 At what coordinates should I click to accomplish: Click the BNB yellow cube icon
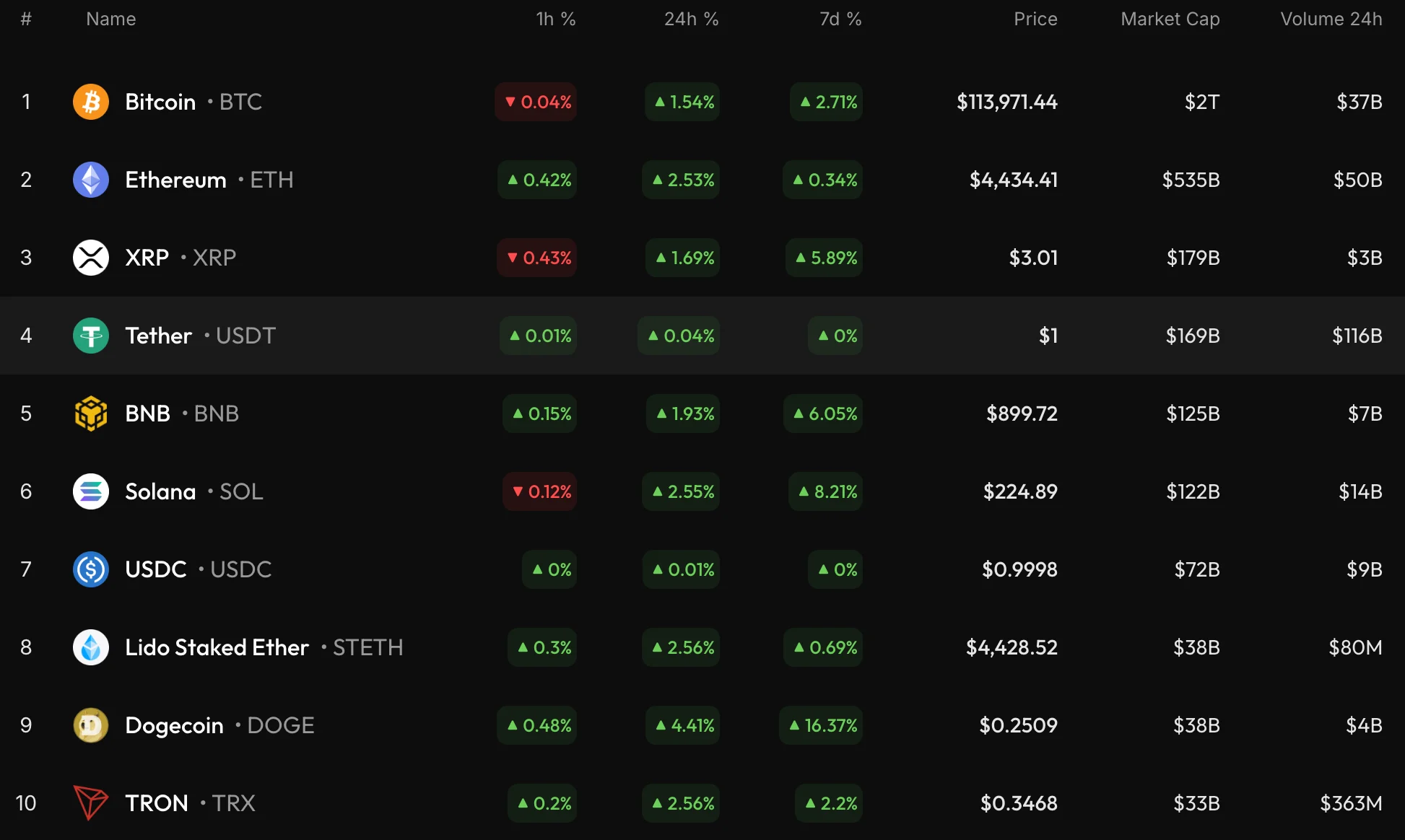[x=91, y=414]
